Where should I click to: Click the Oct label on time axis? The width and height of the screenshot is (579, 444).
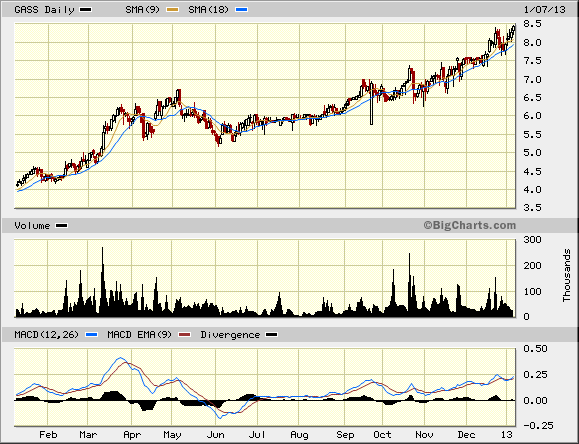pos(382,435)
